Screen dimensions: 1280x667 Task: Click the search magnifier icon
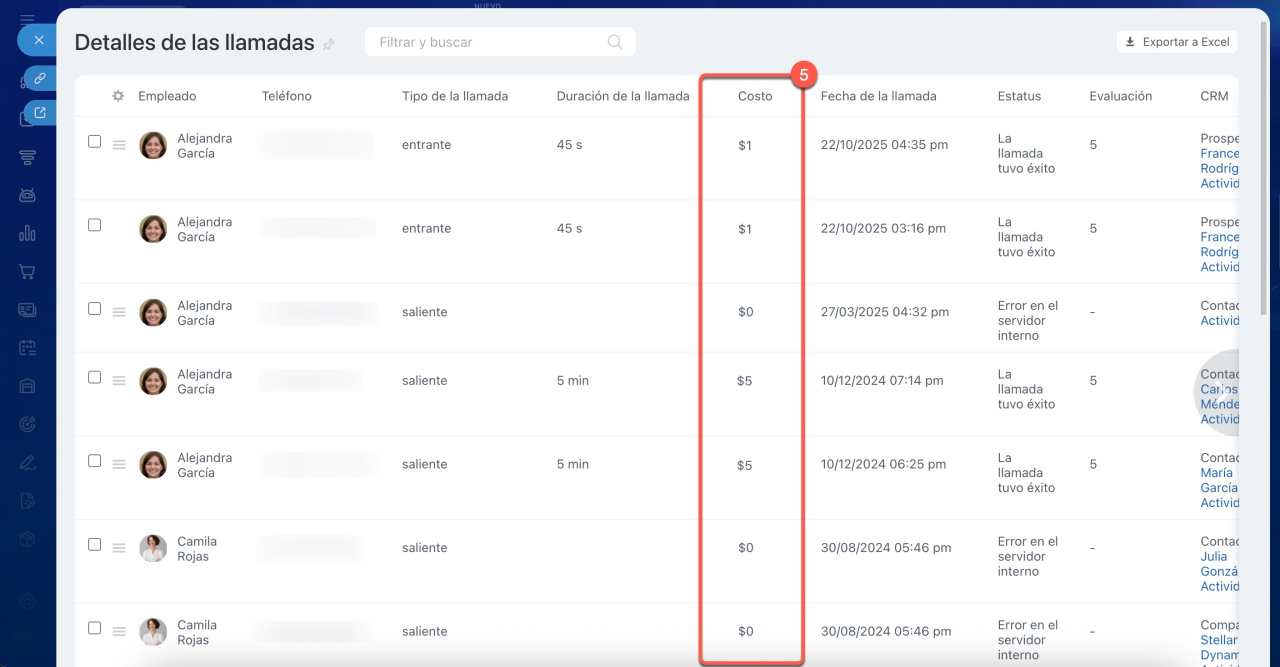(614, 42)
